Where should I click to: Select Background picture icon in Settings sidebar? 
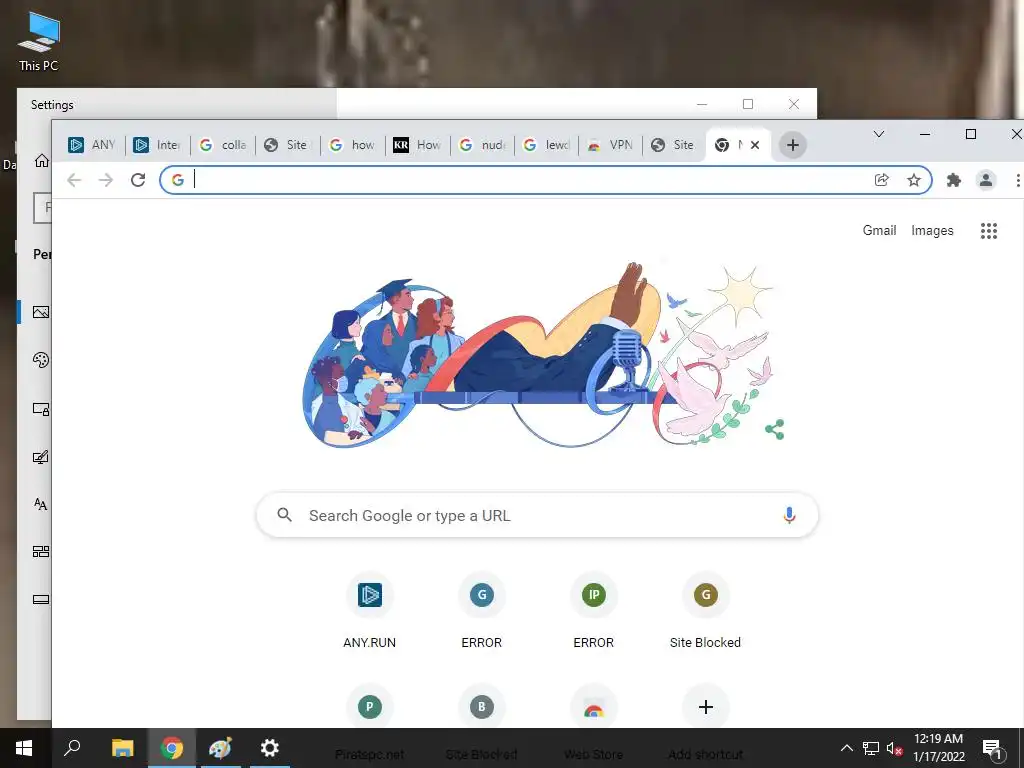tap(40, 312)
